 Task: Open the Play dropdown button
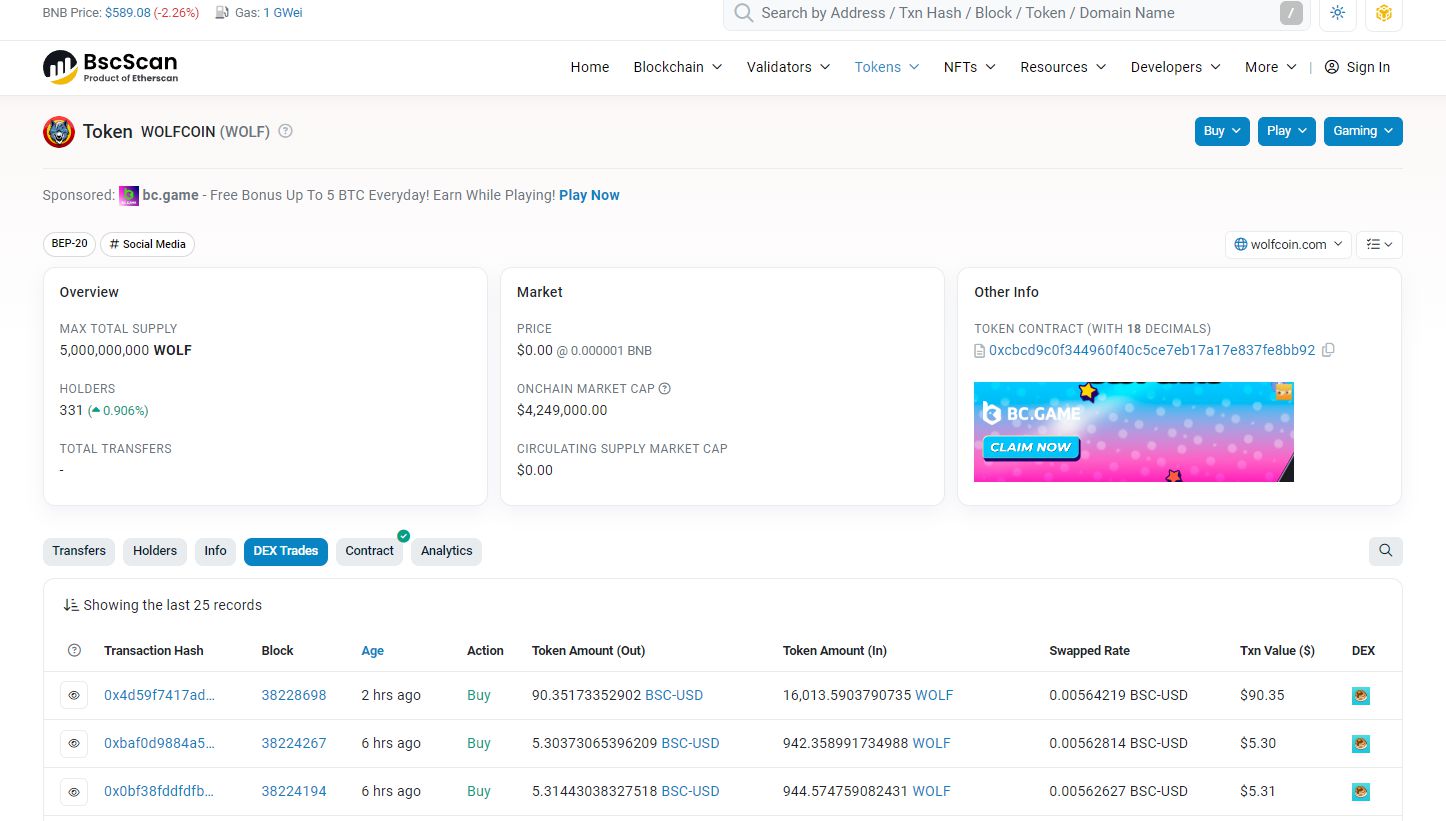[x=1286, y=131]
